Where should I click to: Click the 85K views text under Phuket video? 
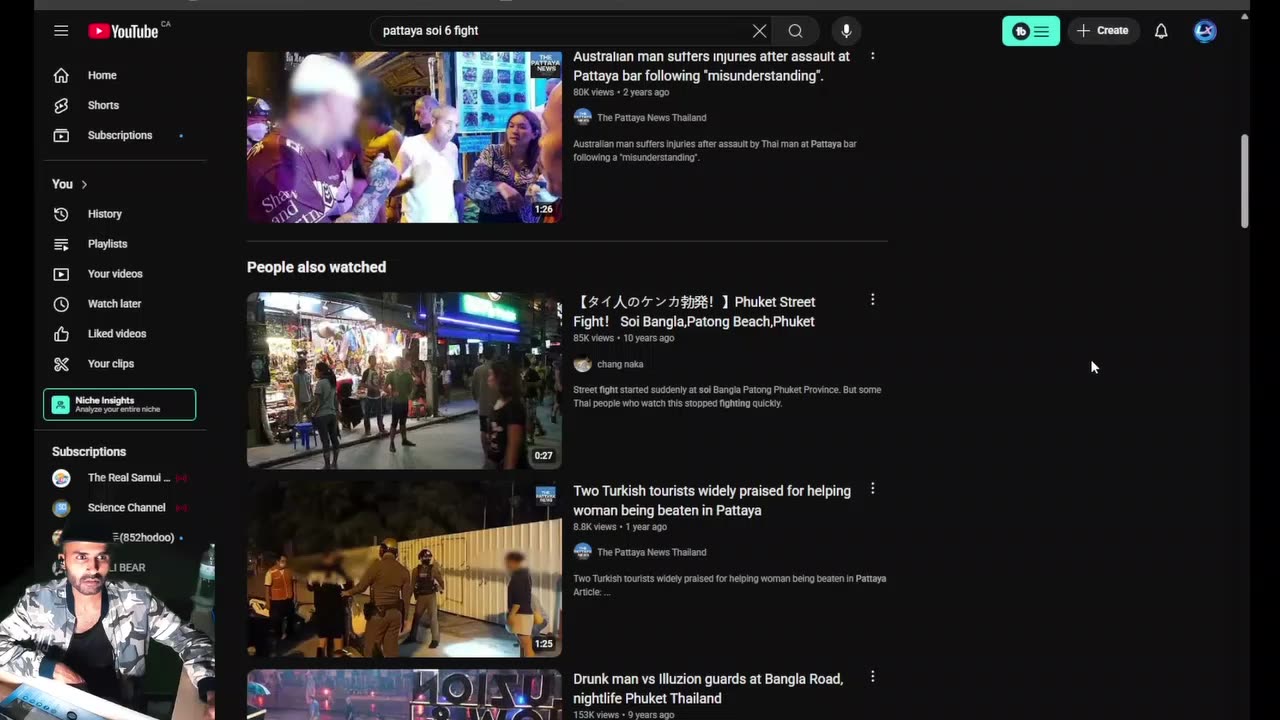593,338
